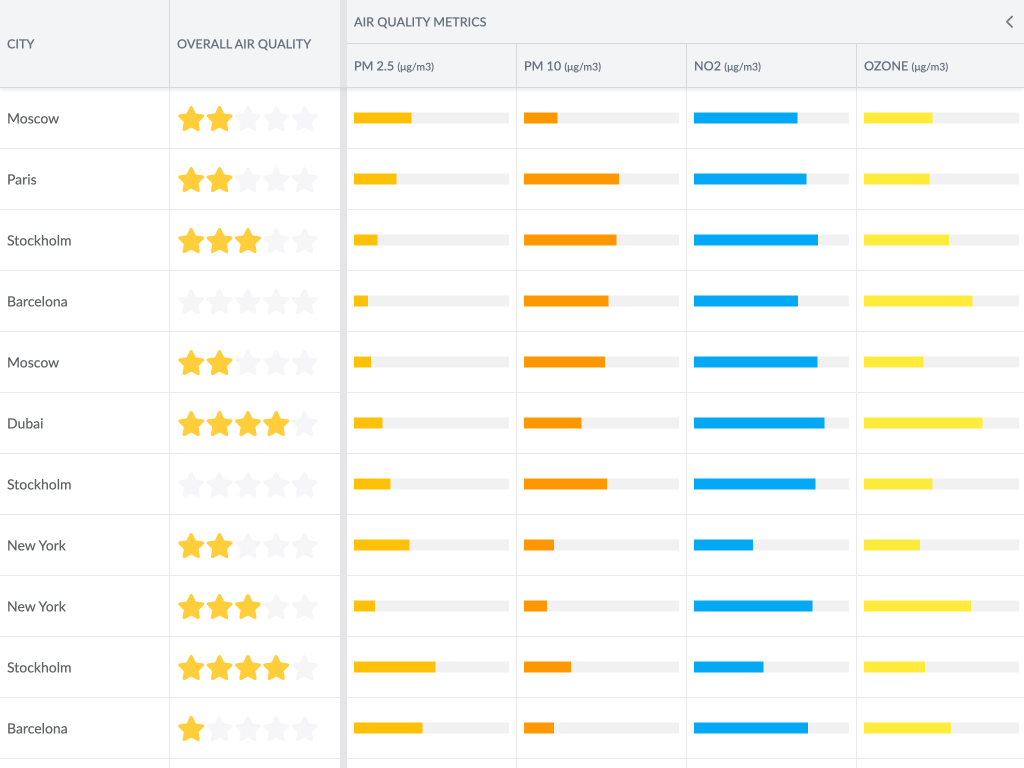Click fourth gold star in Stockholm's four-star row
This screenshot has height=768, width=1024.
click(276, 667)
